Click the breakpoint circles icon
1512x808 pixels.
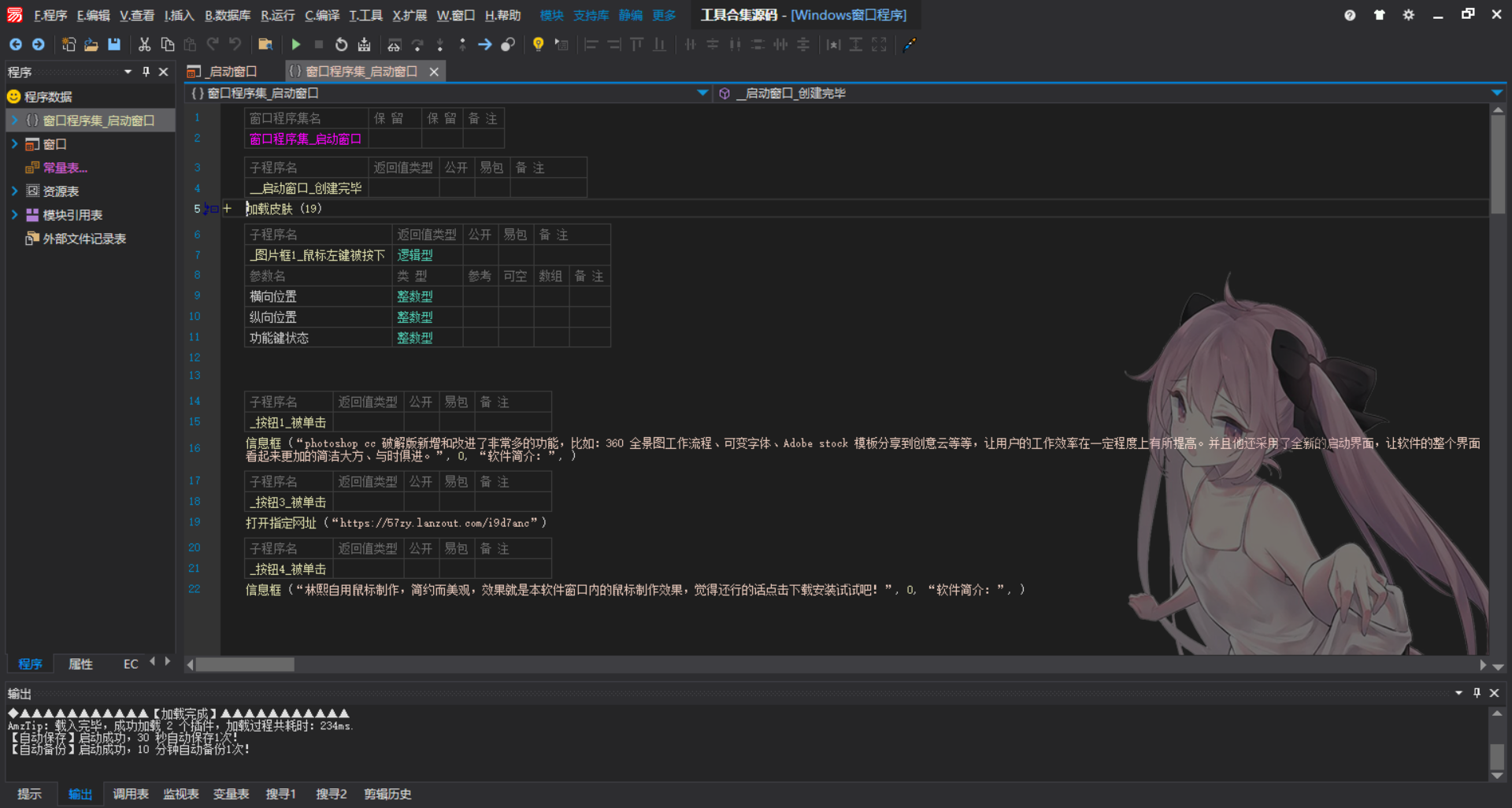[x=508, y=44]
